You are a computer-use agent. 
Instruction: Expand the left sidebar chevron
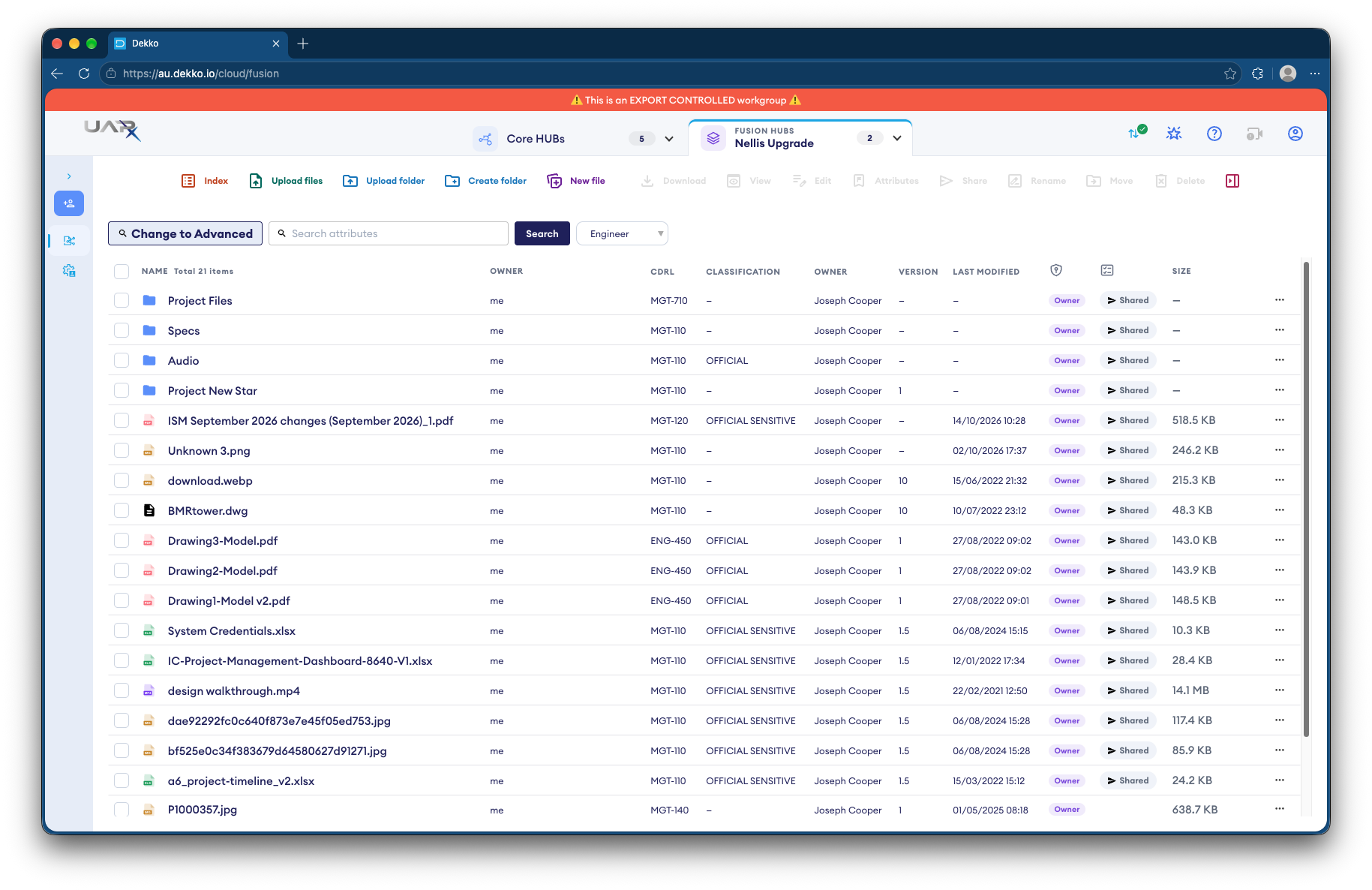69,176
